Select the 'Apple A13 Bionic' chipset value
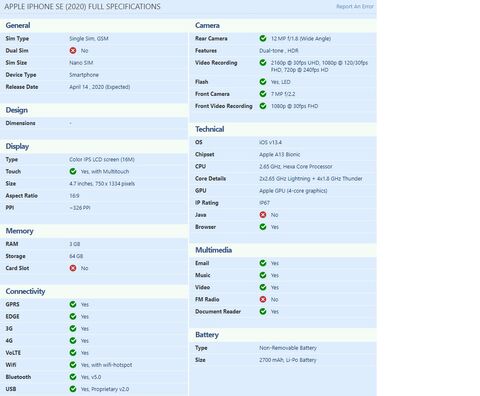480x396 pixels. (280, 154)
